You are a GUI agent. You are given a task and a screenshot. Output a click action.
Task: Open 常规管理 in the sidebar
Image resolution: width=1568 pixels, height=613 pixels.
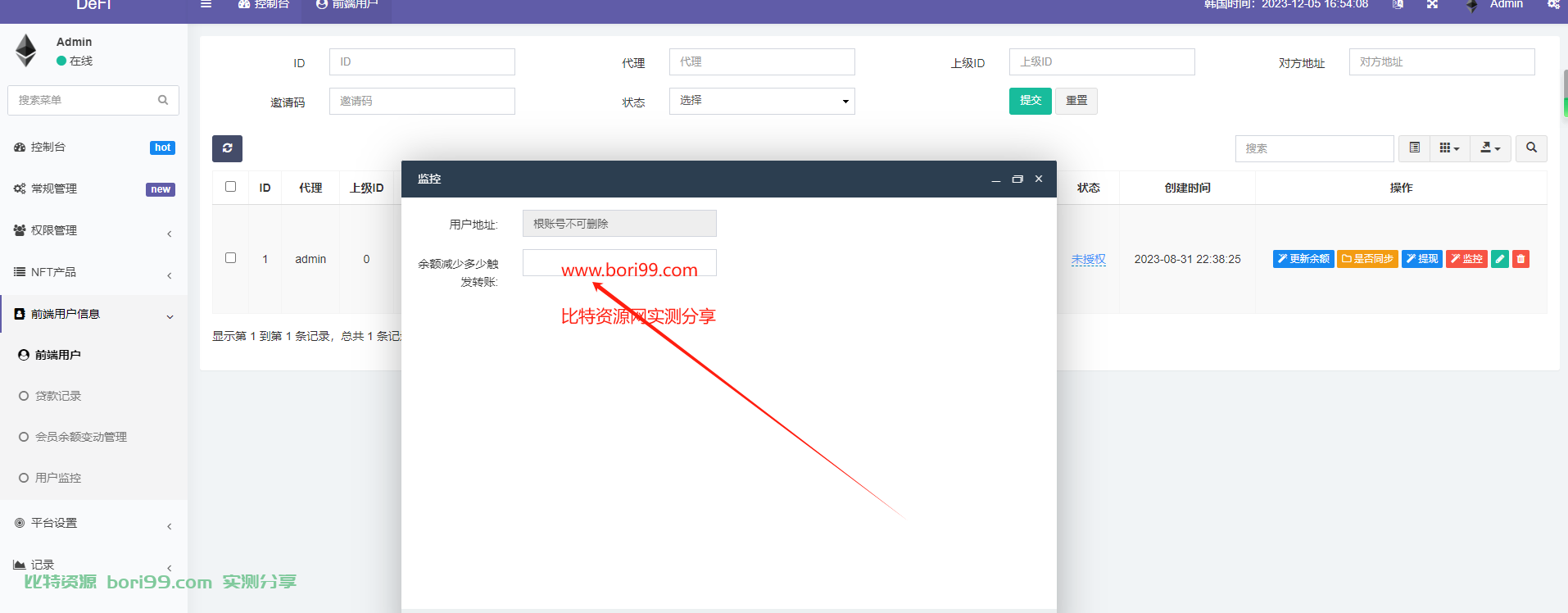tap(93, 188)
